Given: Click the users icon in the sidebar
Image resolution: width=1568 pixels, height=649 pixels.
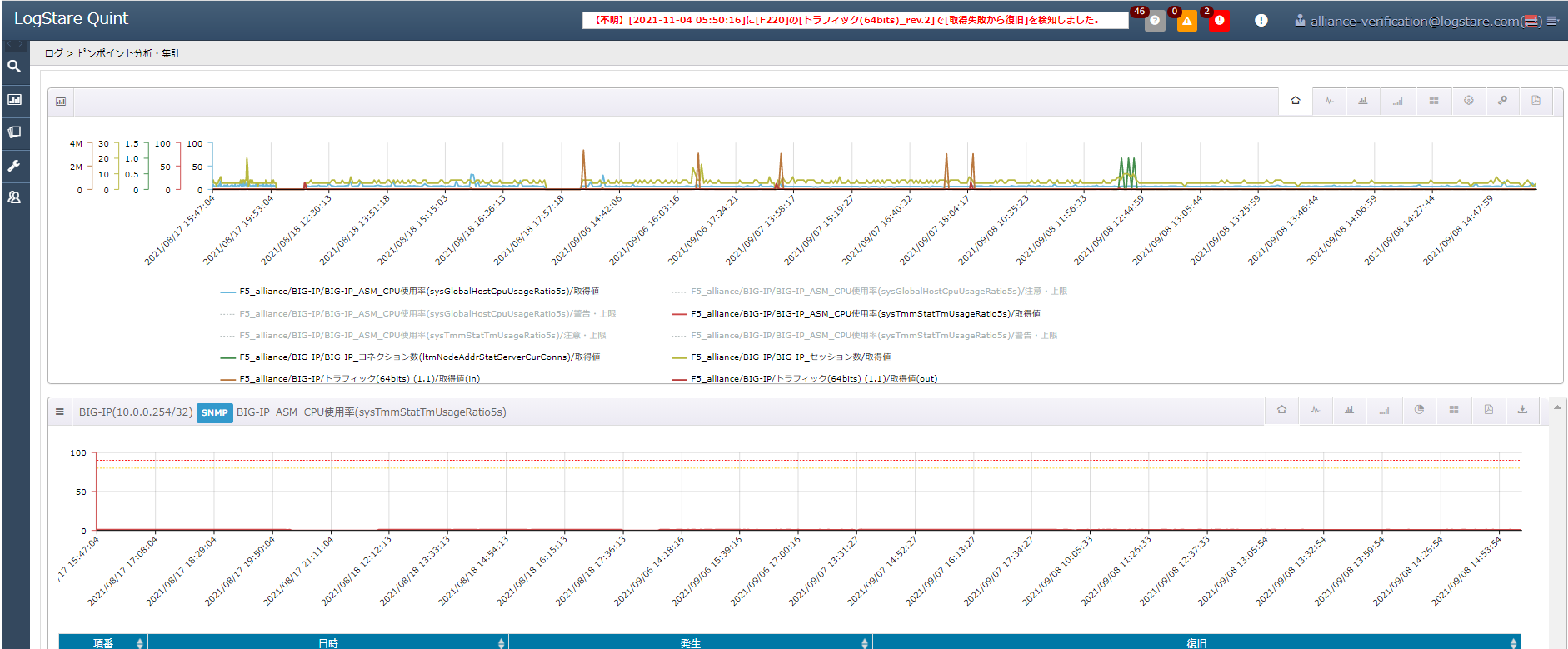Looking at the screenshot, I should click(x=14, y=198).
